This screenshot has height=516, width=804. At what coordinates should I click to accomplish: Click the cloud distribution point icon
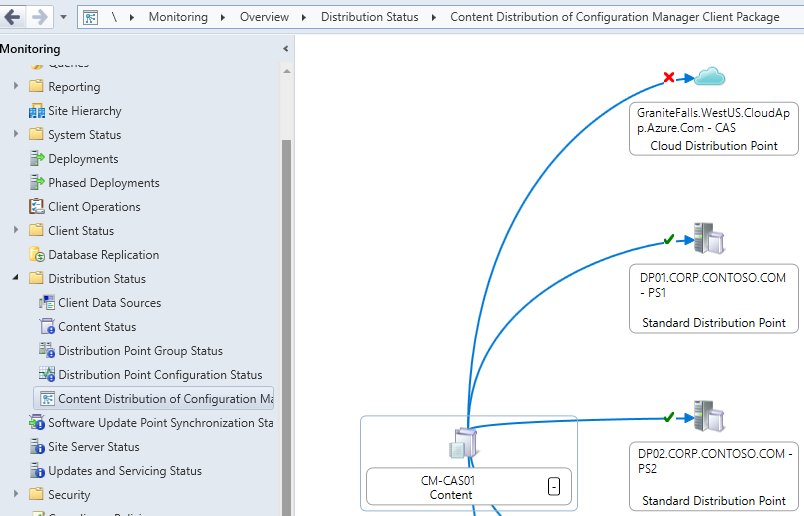710,76
